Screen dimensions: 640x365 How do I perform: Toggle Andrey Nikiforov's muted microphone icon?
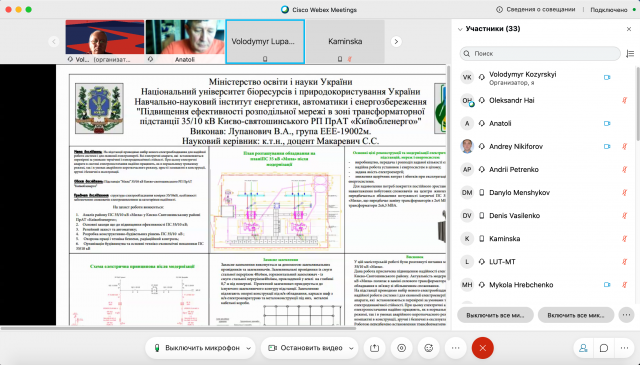624,146
